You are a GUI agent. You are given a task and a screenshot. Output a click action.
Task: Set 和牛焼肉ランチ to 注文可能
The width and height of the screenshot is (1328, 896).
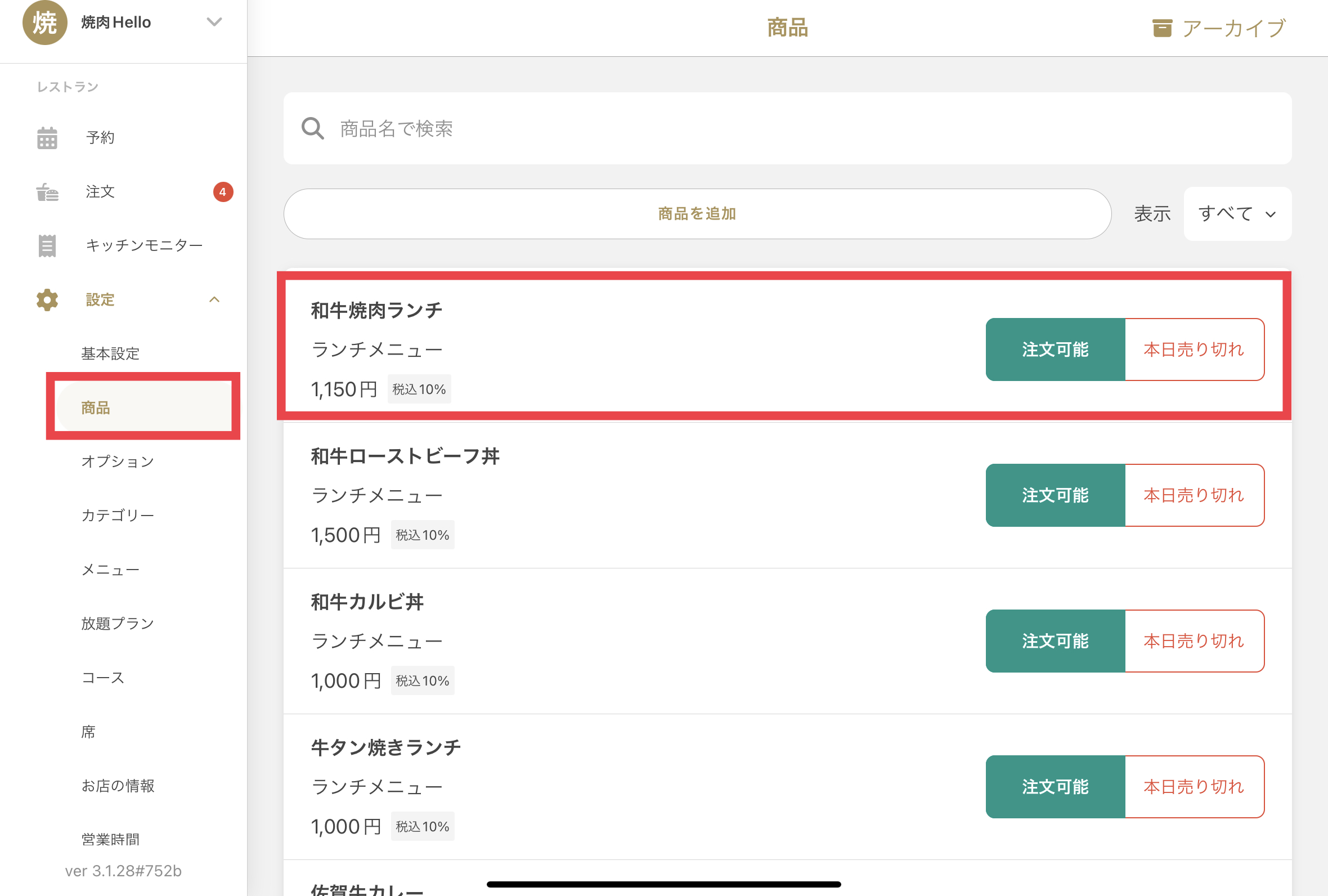[1055, 349]
